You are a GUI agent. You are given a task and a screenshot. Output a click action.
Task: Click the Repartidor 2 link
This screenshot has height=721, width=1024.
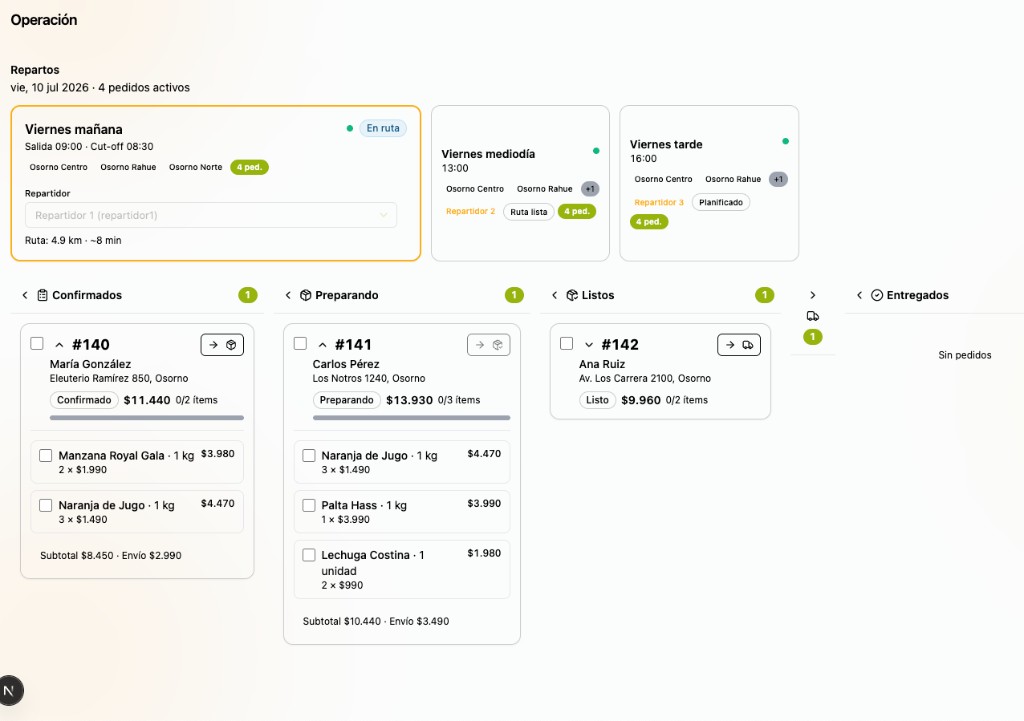tap(470, 212)
